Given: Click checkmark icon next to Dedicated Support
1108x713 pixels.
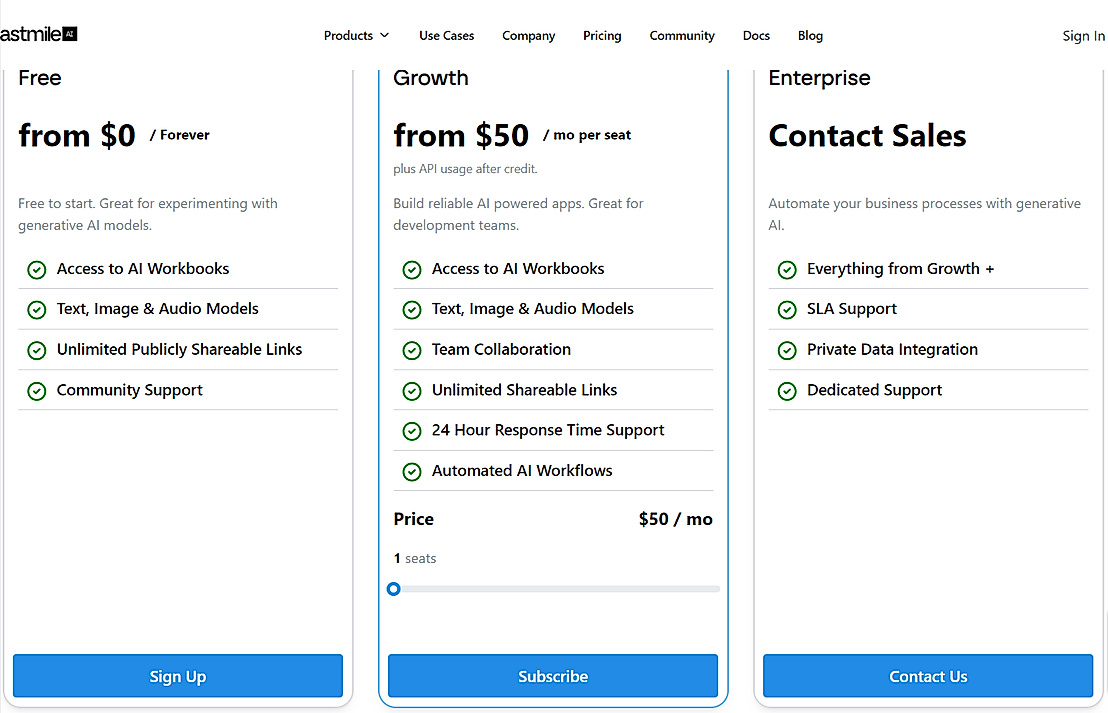Looking at the screenshot, I should (x=787, y=391).
